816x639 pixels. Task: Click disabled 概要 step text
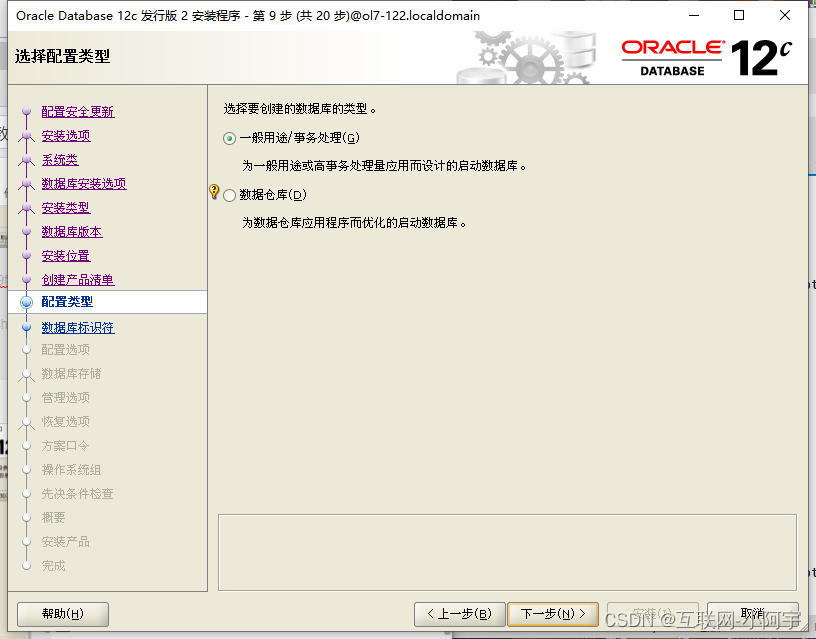(54, 517)
